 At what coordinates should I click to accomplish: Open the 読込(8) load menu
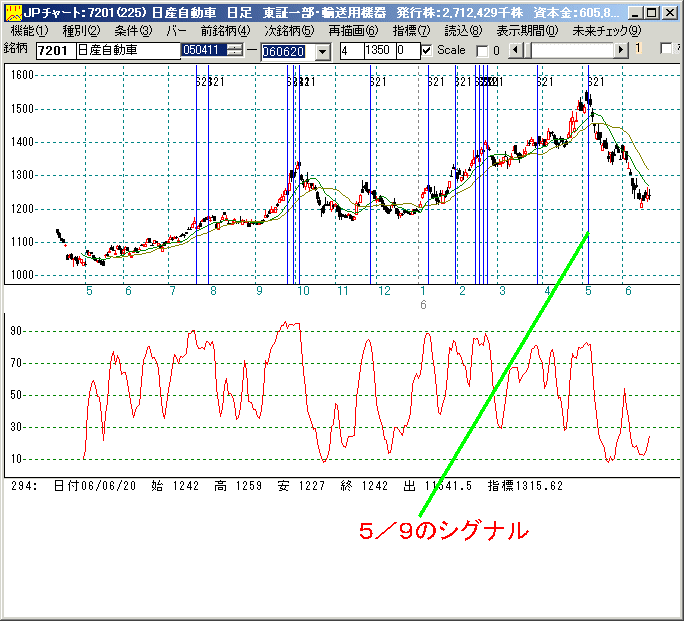coord(463,31)
